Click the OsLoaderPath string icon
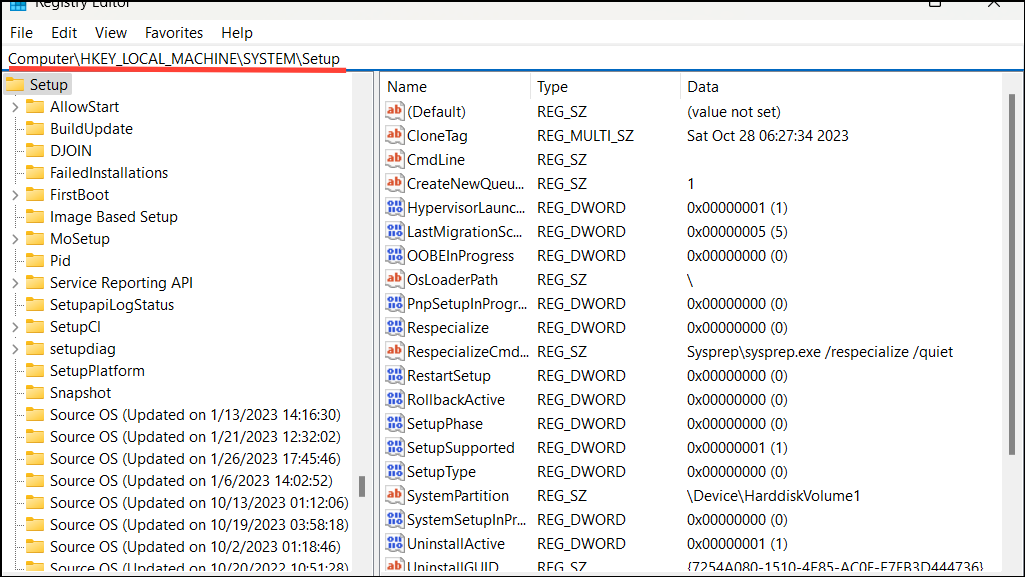Screen dimensions: 1025x577 pos(394,279)
